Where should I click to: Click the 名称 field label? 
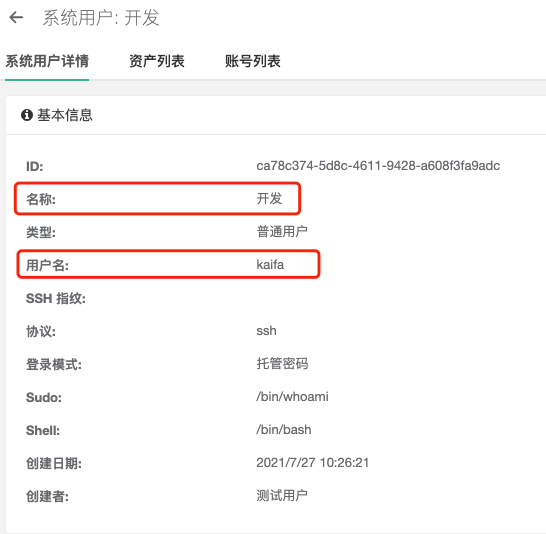(x=41, y=199)
